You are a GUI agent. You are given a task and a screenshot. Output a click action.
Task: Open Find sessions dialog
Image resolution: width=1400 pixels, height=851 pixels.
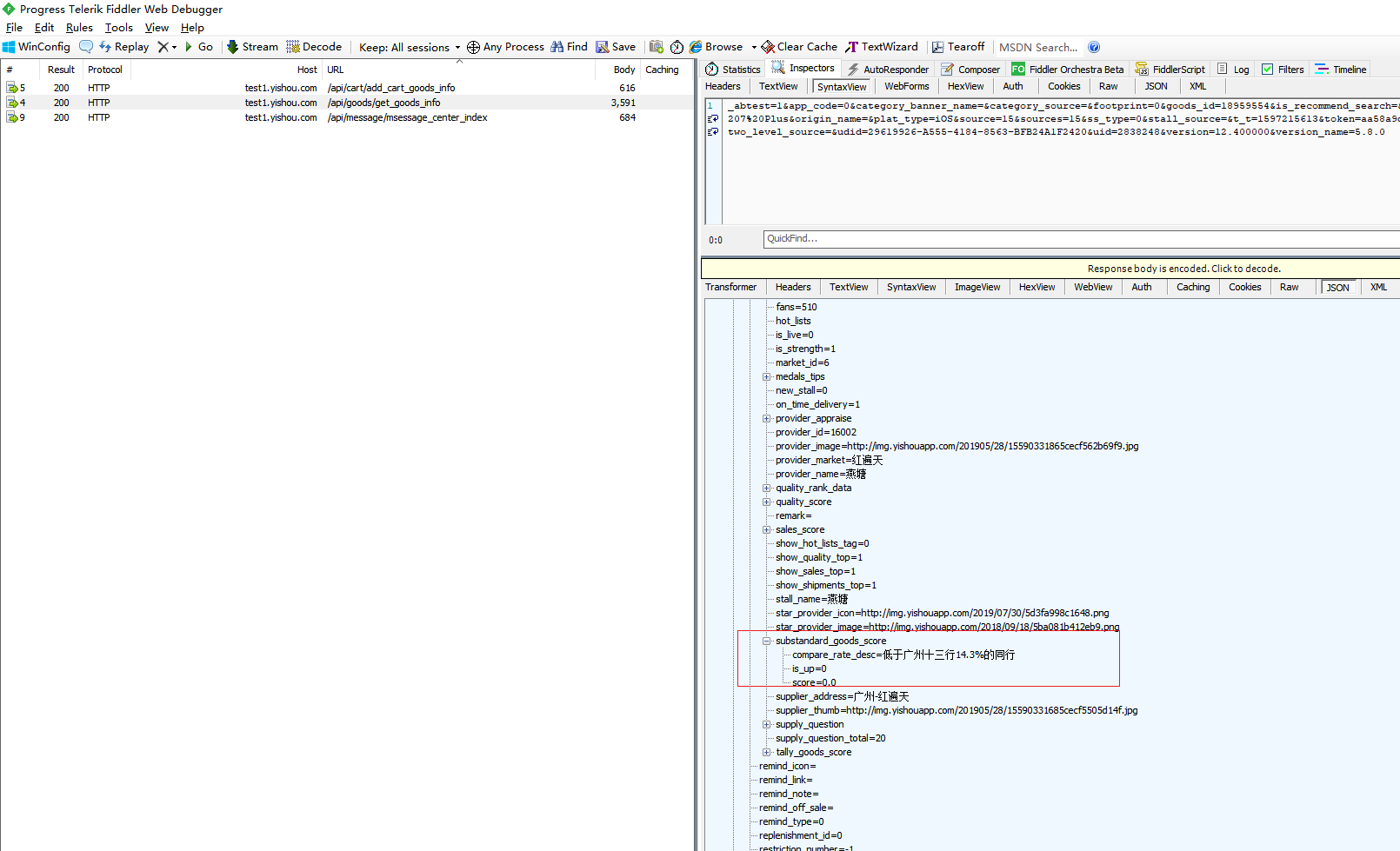[569, 47]
